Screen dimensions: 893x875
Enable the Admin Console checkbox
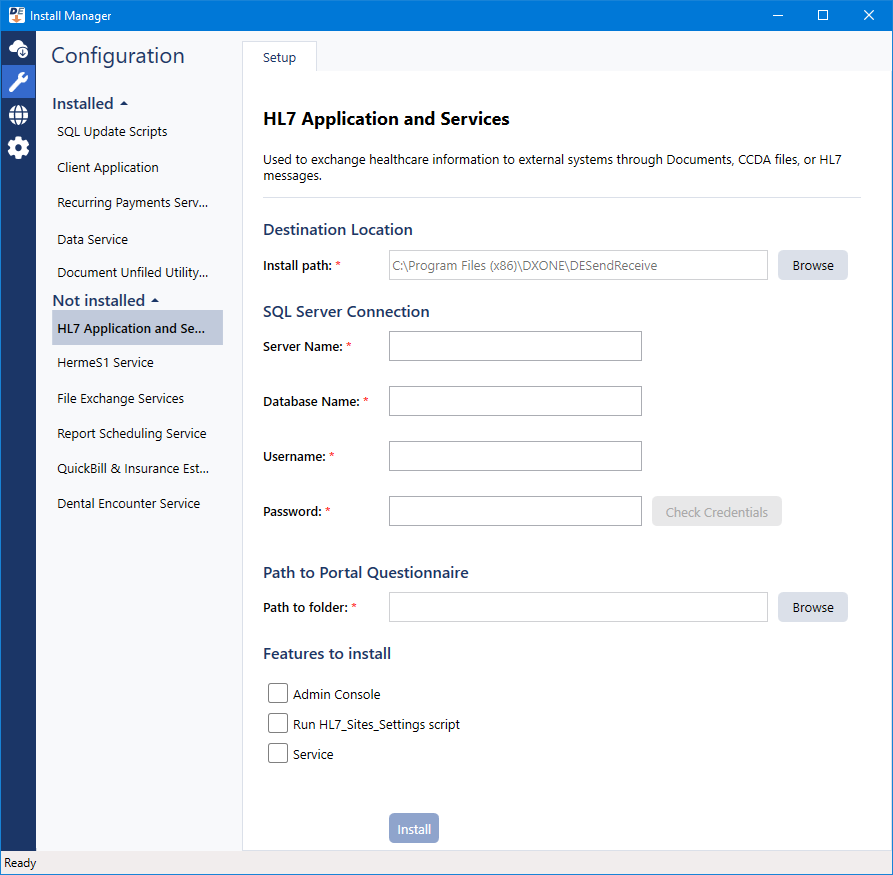pyautogui.click(x=278, y=694)
